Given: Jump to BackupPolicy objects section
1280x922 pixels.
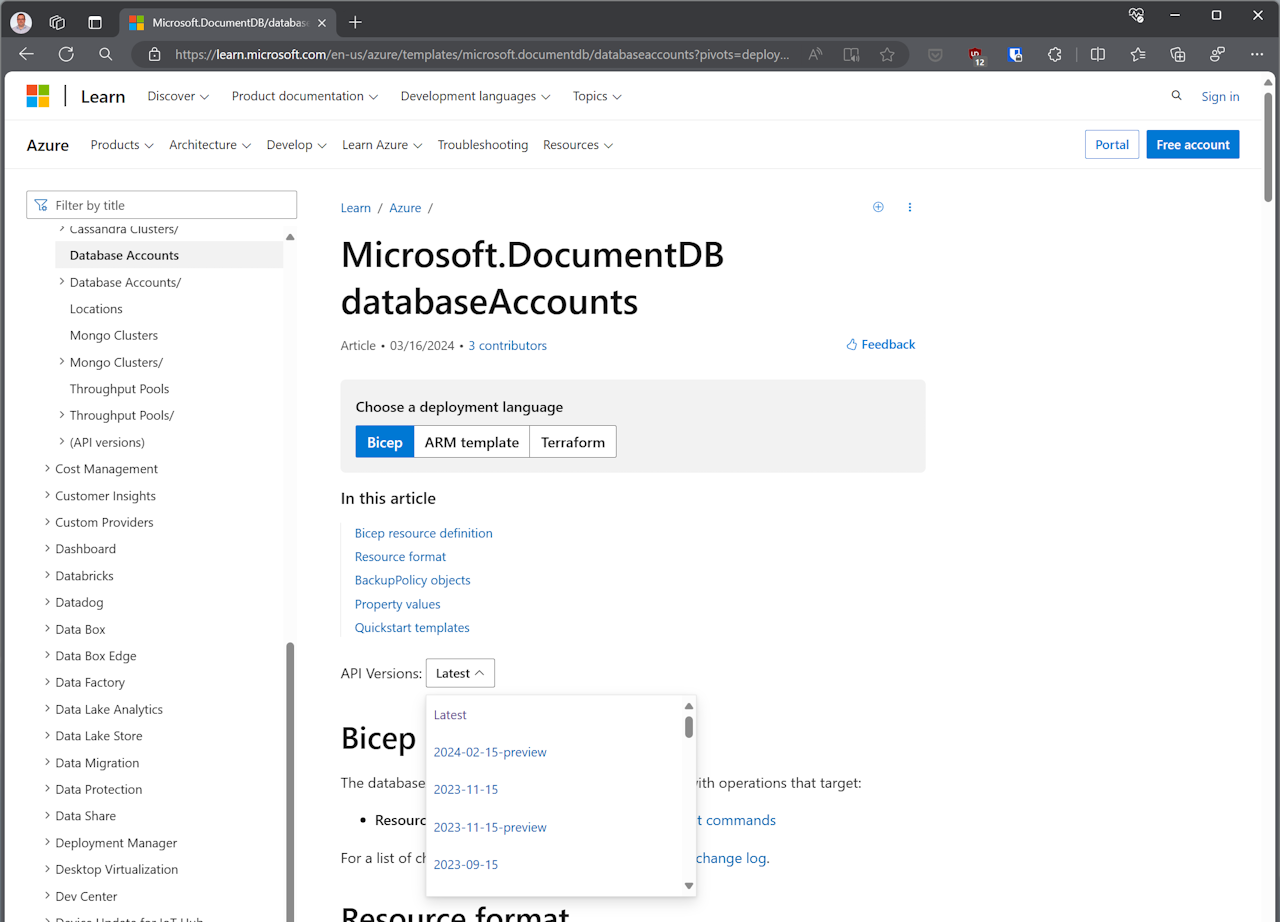Looking at the screenshot, I should coord(413,580).
